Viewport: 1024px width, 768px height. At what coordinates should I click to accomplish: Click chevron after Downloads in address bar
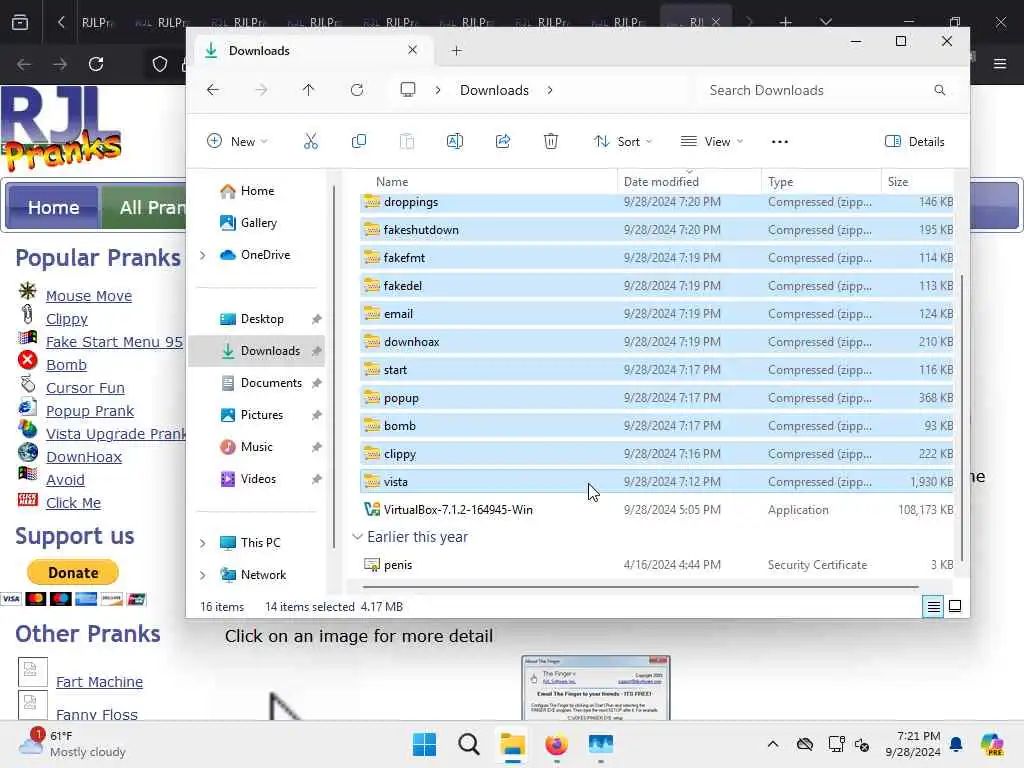coord(550,90)
